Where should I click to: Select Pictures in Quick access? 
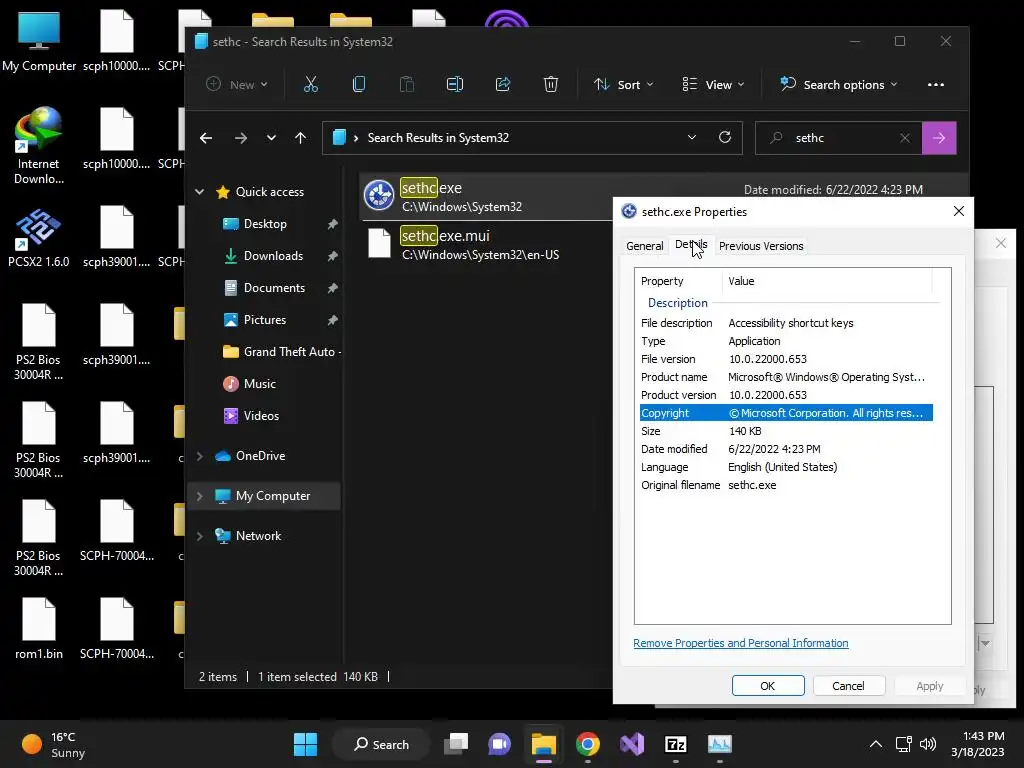point(264,320)
